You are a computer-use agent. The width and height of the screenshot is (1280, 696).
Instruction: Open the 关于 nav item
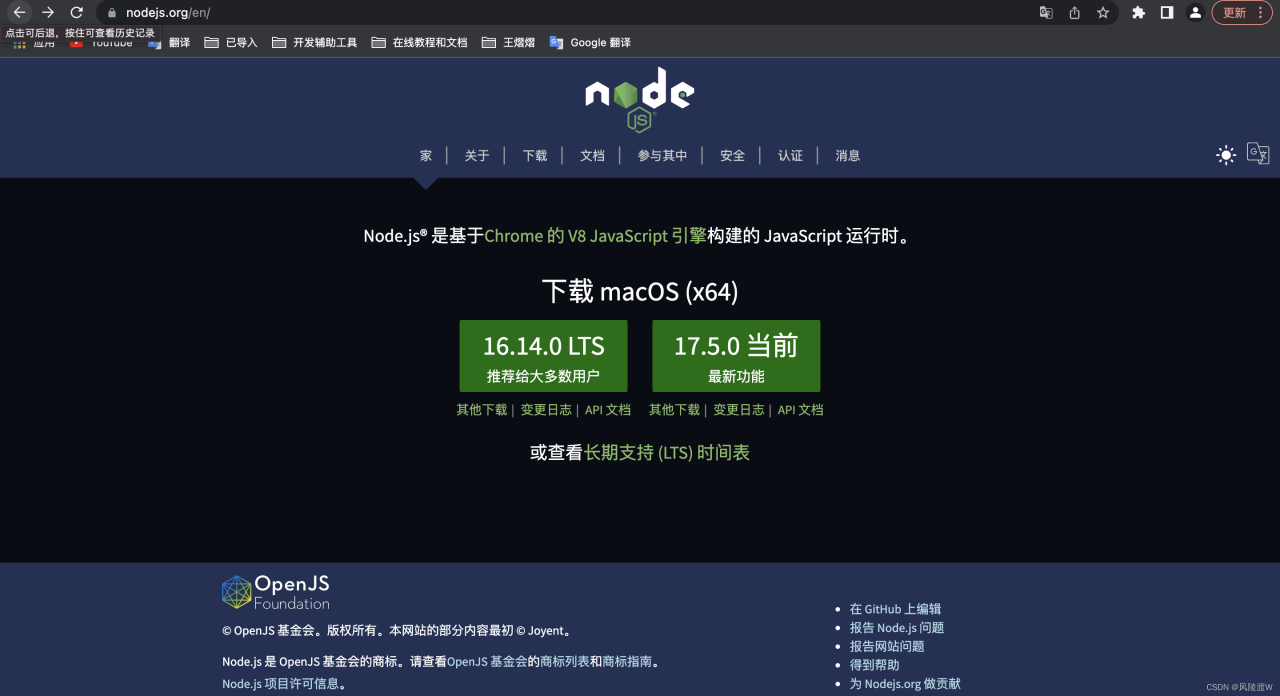pyautogui.click(x=477, y=155)
